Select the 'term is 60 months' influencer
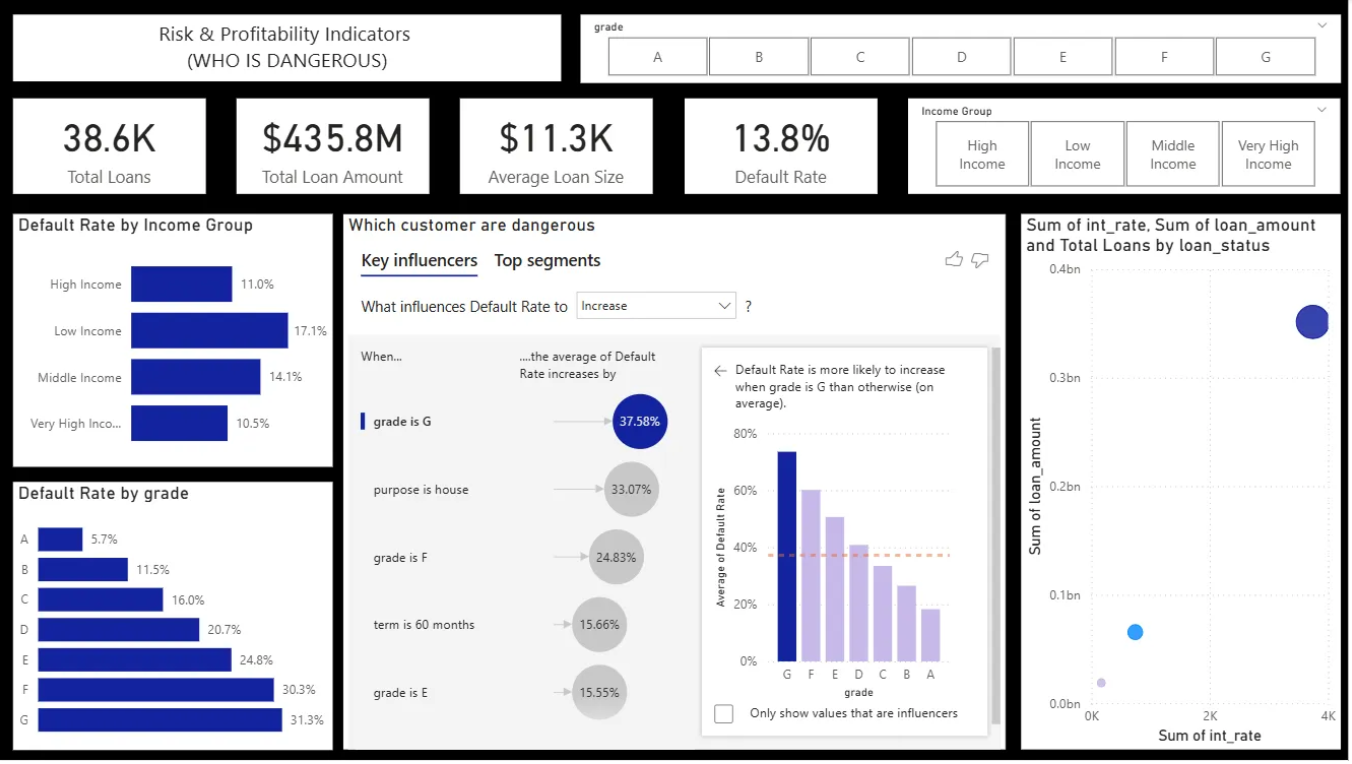 (424, 625)
